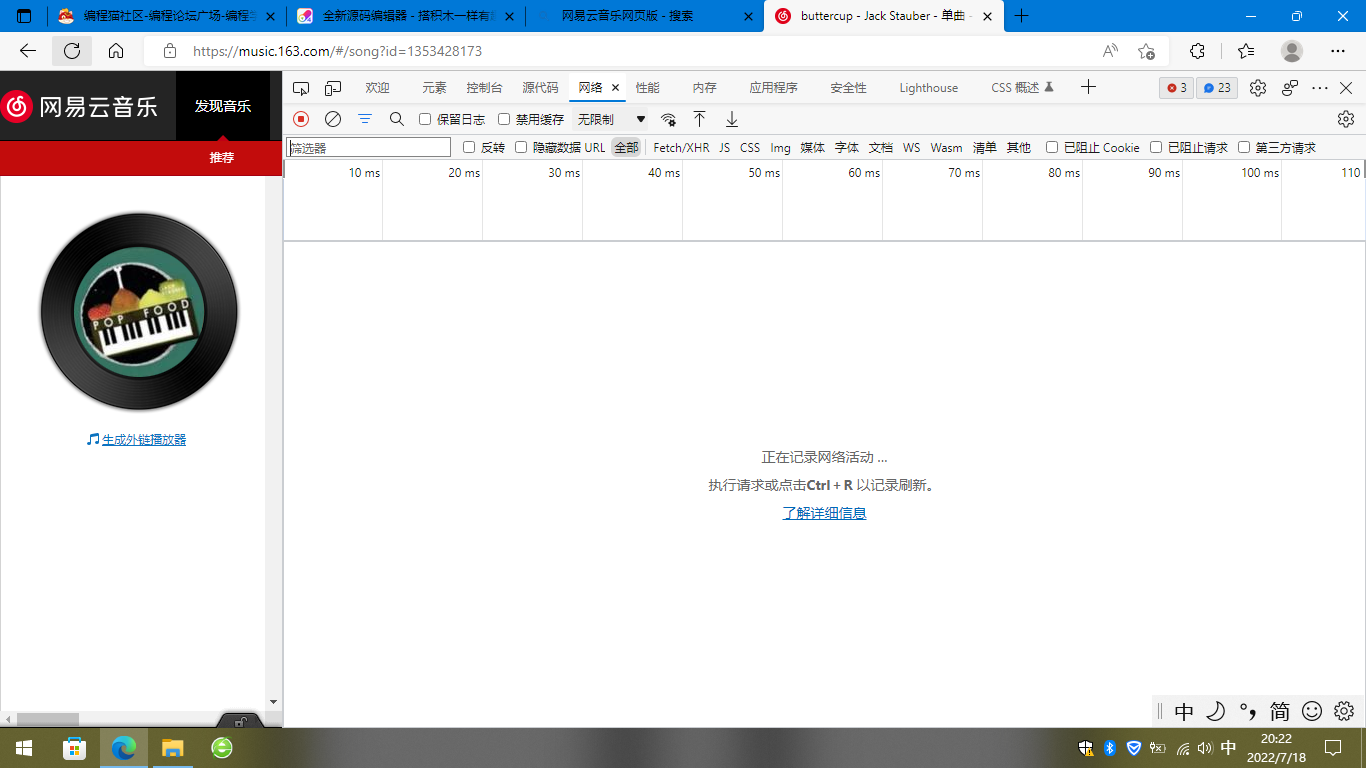Open tab actions menu icon at top left

[x=24, y=16]
